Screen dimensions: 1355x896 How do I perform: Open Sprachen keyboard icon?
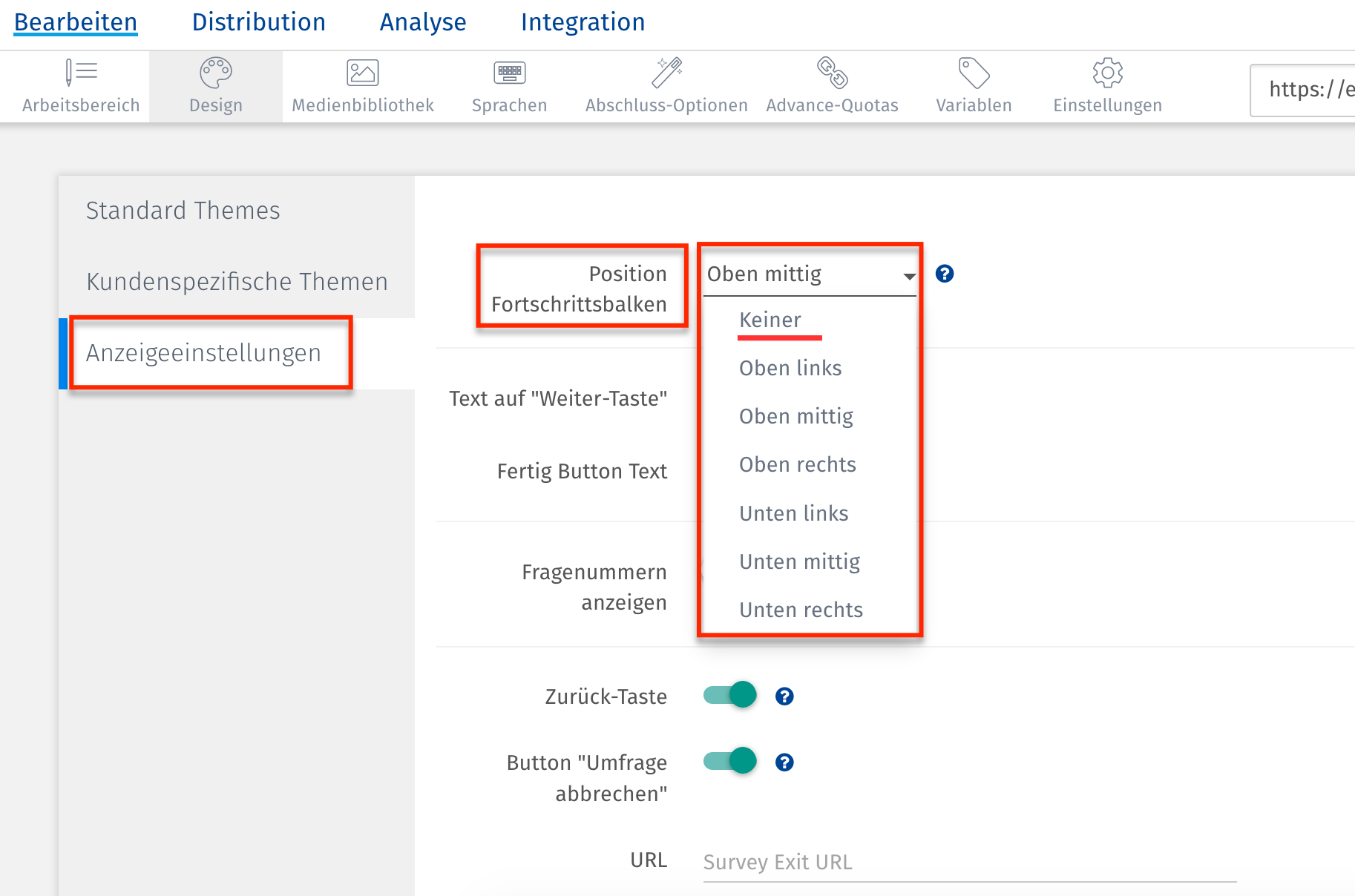tap(510, 73)
